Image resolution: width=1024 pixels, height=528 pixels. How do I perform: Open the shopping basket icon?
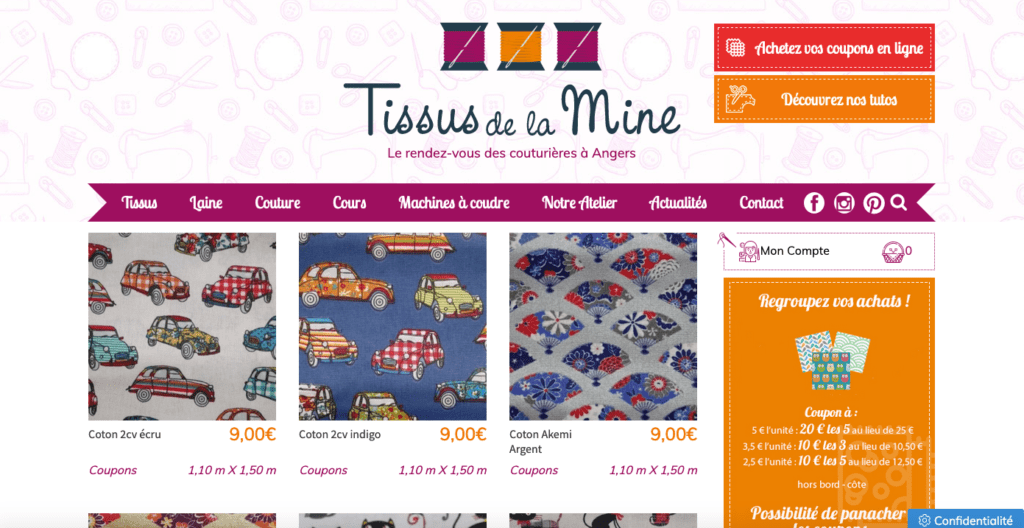pyautogui.click(x=892, y=252)
